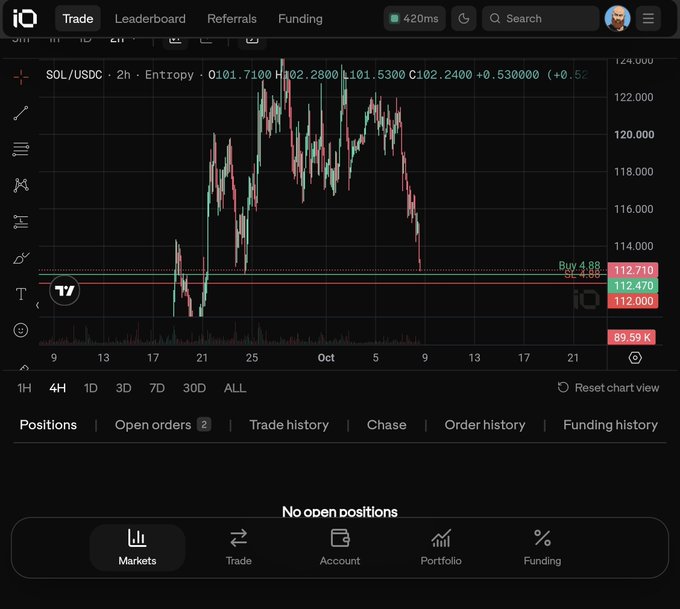Image resolution: width=680 pixels, height=609 pixels.
Task: Open the Referrals page
Action: (232, 19)
